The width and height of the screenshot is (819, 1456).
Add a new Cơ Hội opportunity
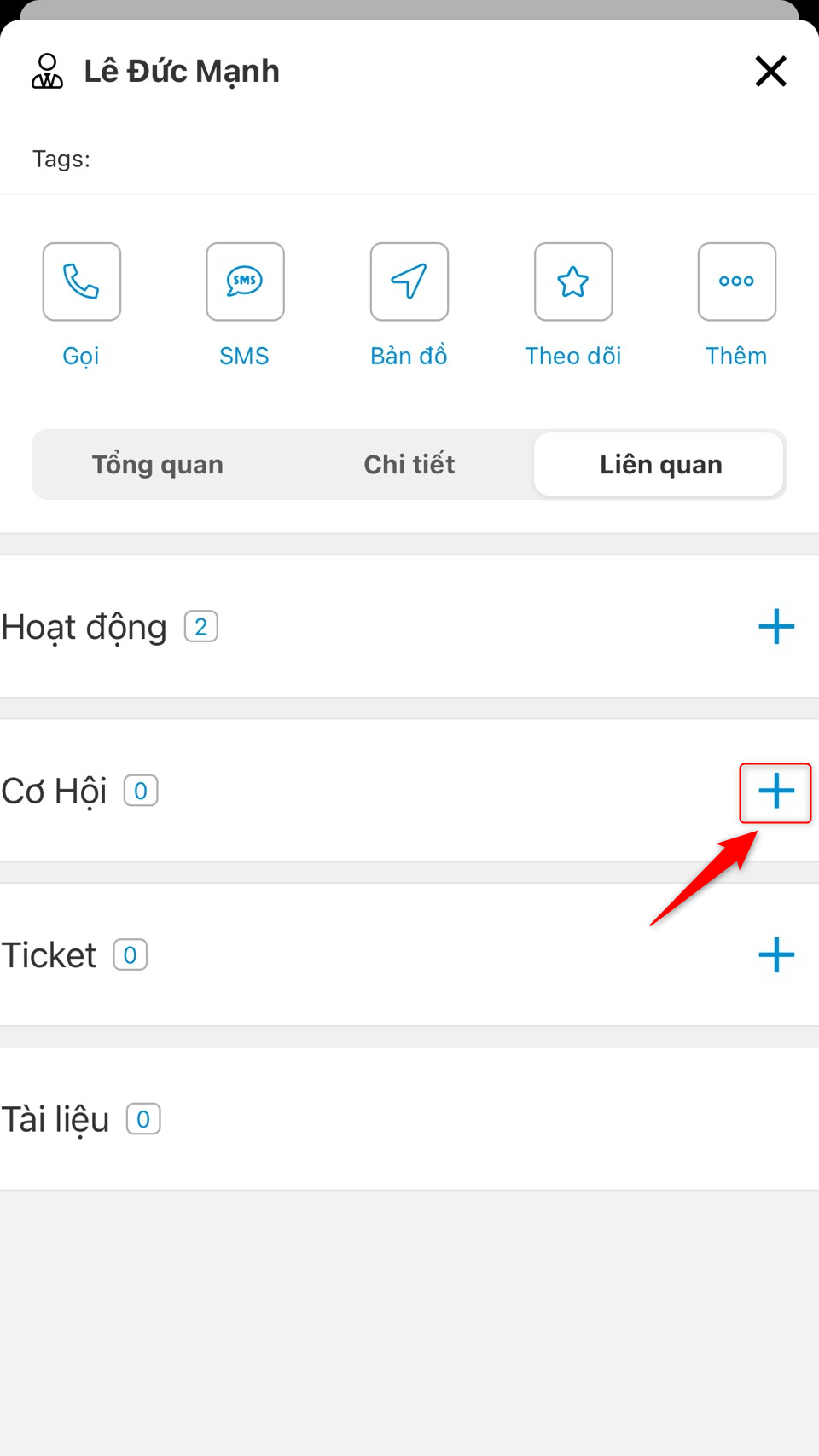(x=776, y=792)
